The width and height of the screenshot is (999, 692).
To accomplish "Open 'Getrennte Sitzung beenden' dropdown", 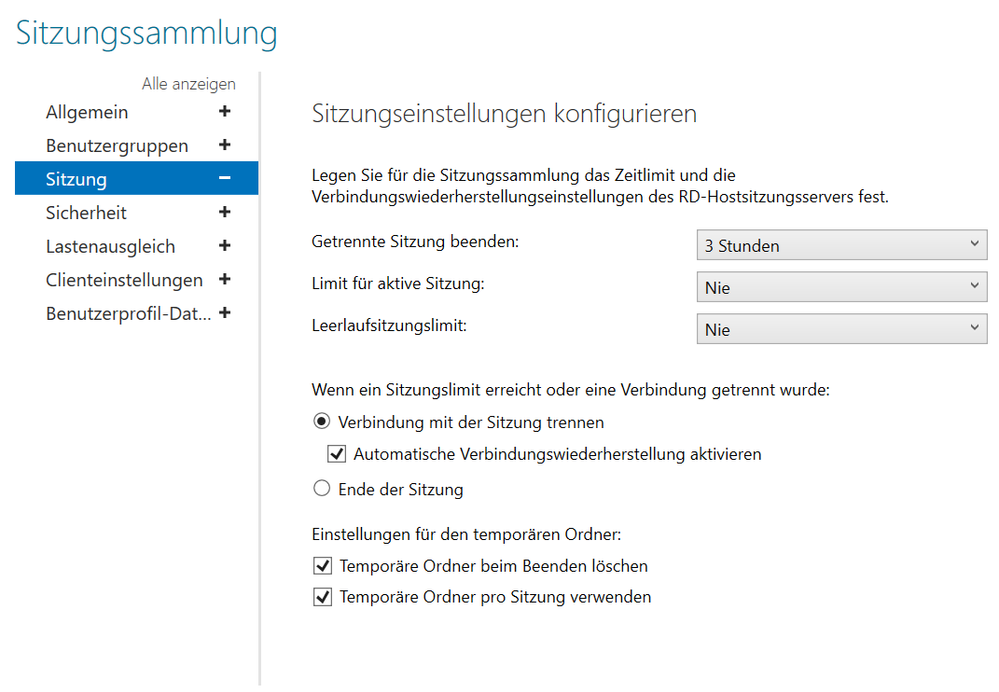I will point(841,245).
